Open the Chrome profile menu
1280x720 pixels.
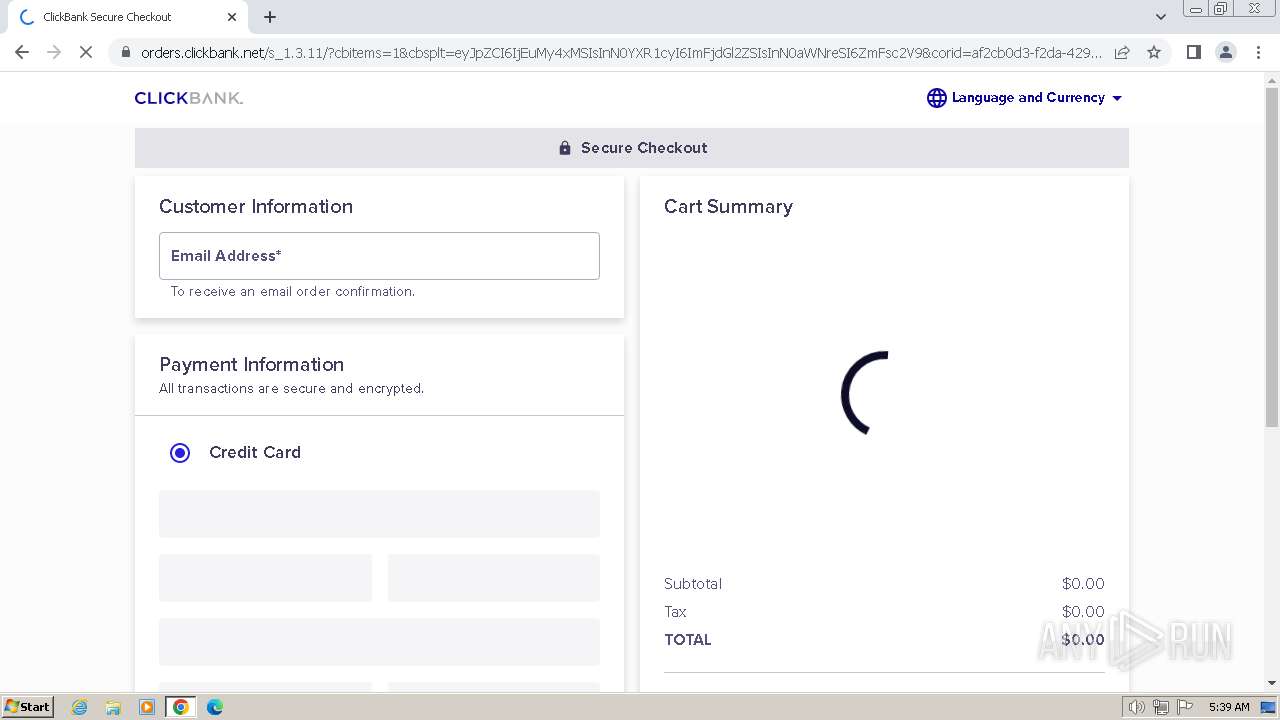coord(1225,52)
